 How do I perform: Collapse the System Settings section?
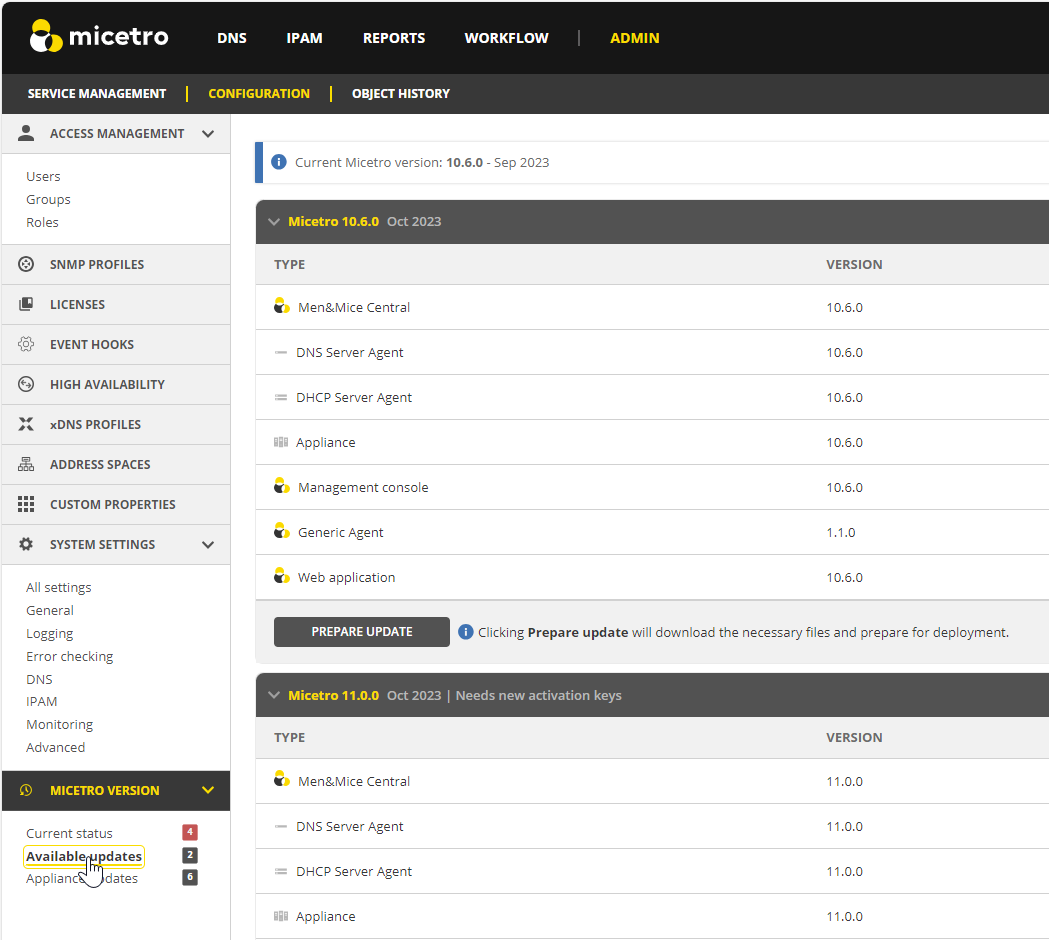tap(208, 544)
